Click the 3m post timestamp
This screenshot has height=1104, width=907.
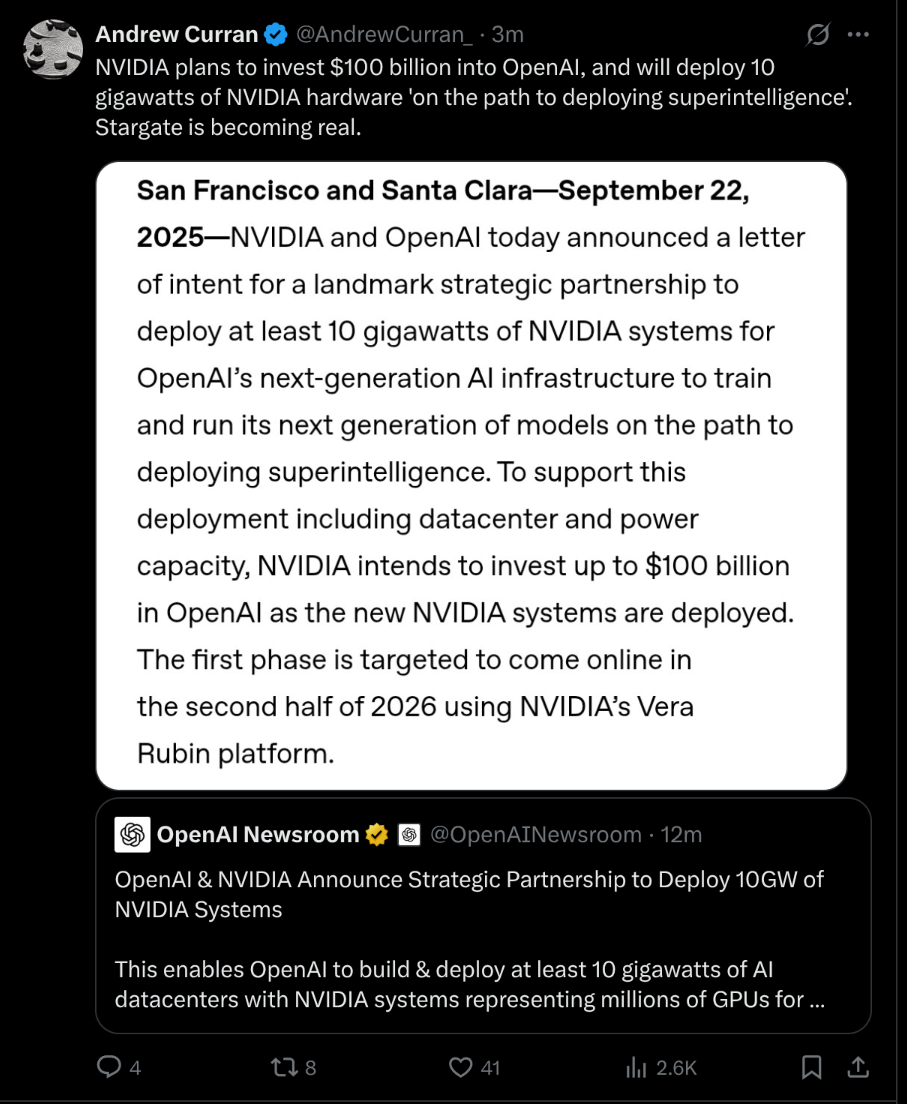(x=508, y=35)
